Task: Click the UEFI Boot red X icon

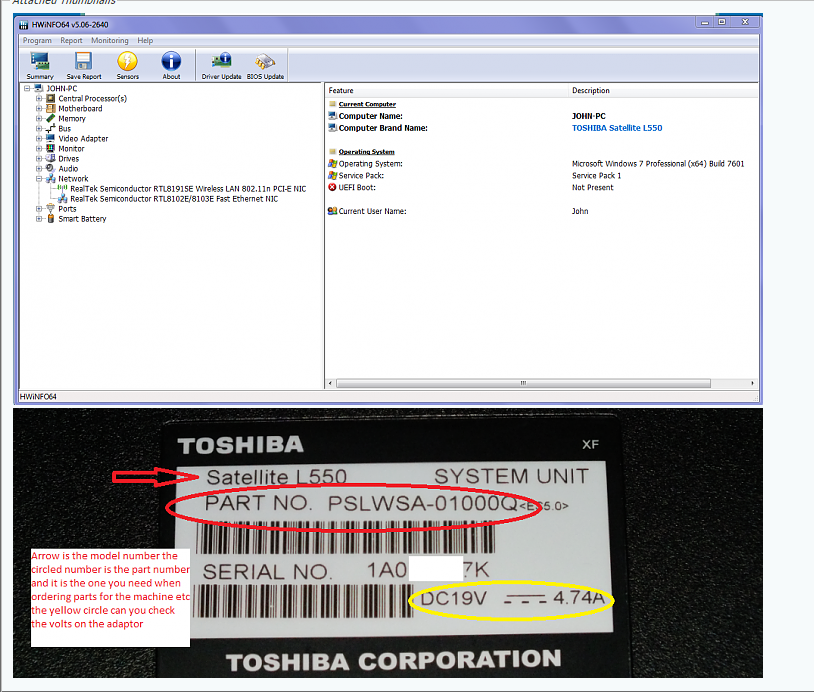Action: click(332, 187)
